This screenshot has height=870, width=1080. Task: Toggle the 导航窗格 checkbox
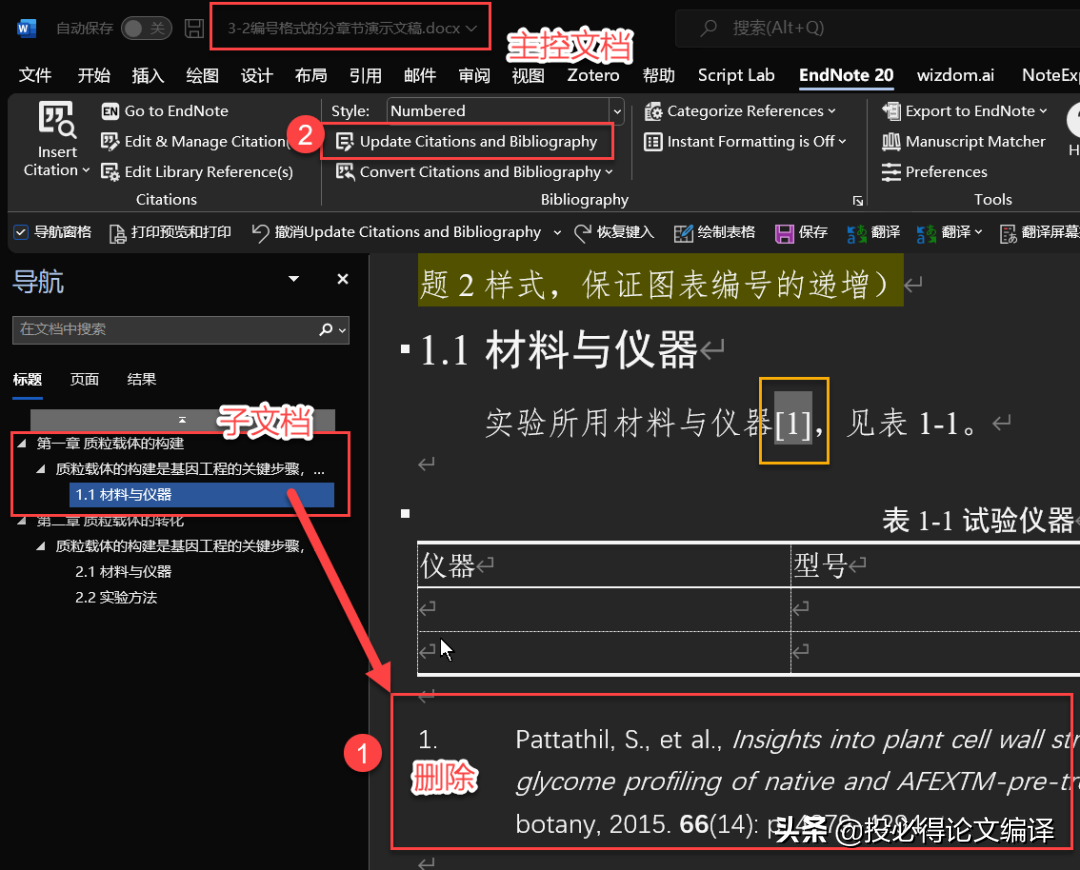tap(21, 232)
